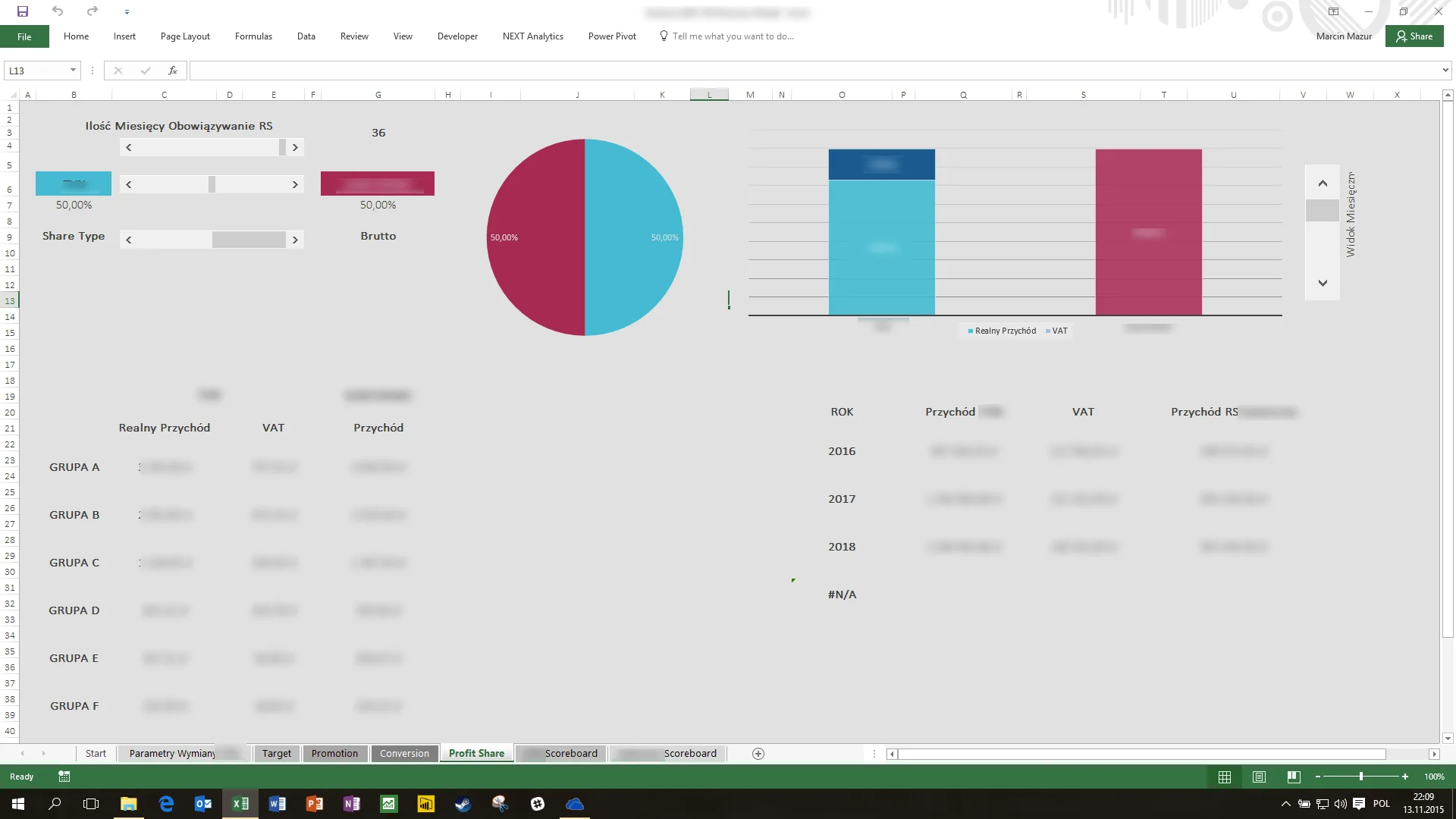1456x819 pixels.
Task: Open the Target sheet tab
Action: 277,753
